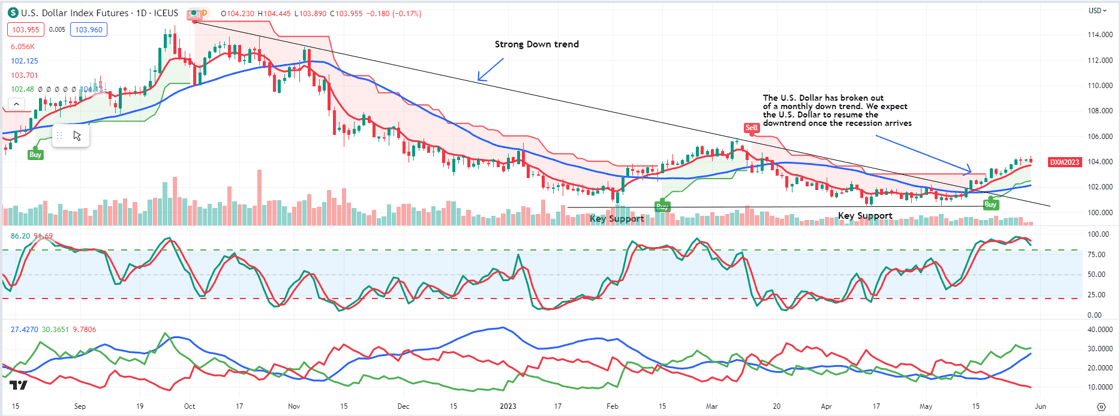
Task: Click the volume value 6.056K
Action: [21, 46]
